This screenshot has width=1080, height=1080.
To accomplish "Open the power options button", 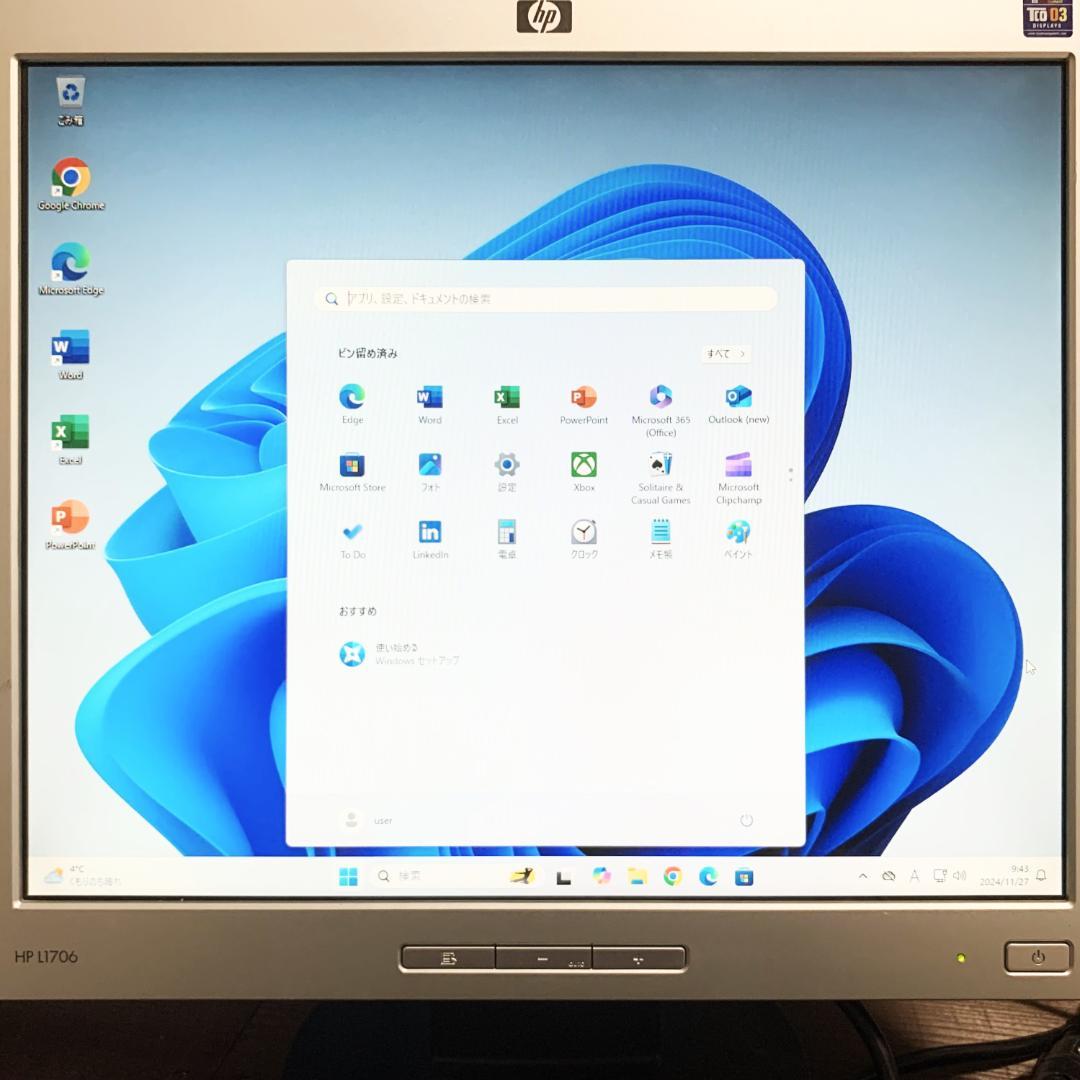I will click(746, 820).
